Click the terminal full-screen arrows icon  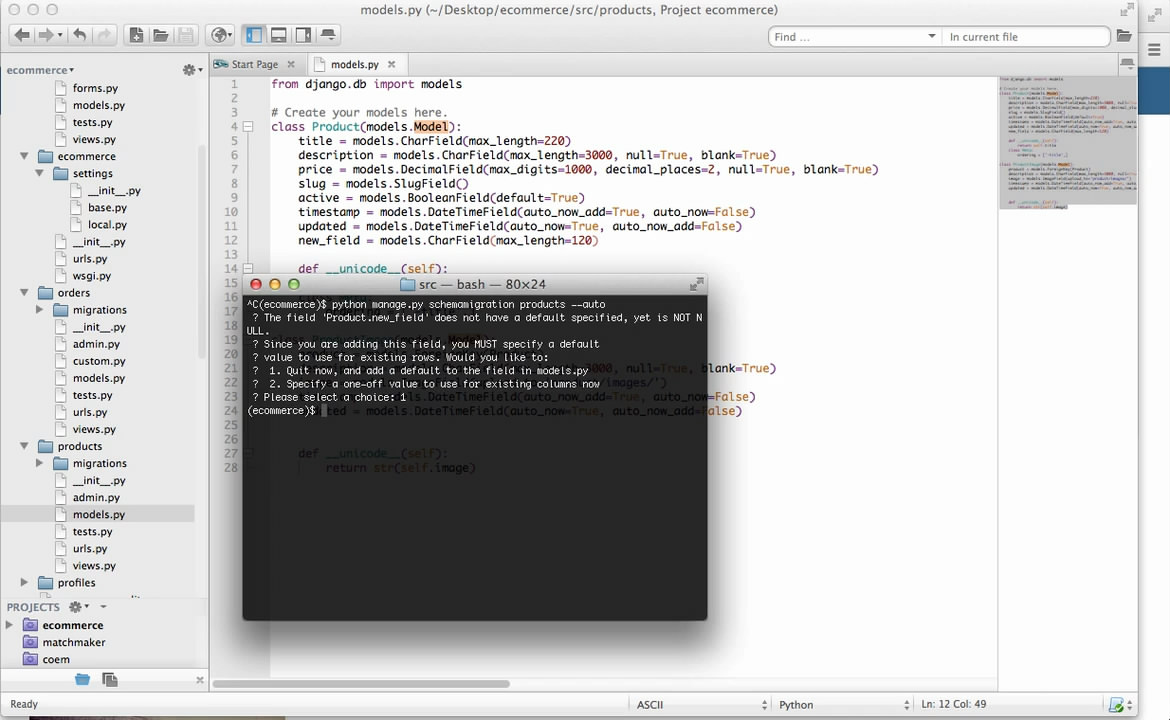click(x=695, y=284)
